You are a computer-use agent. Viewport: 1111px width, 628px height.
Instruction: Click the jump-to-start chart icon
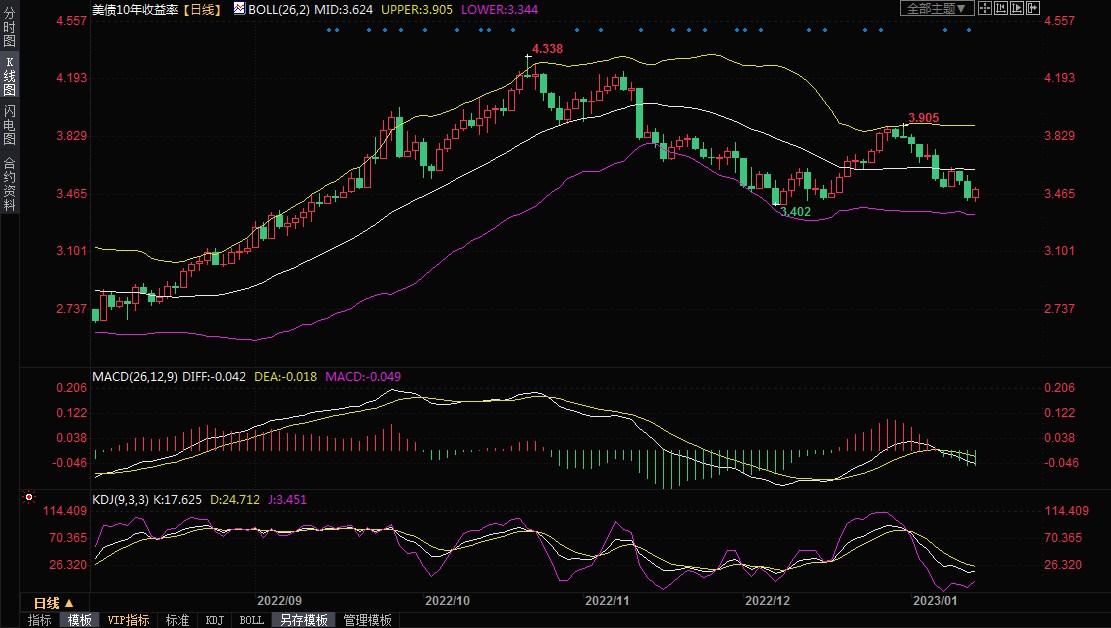(x=1000, y=8)
